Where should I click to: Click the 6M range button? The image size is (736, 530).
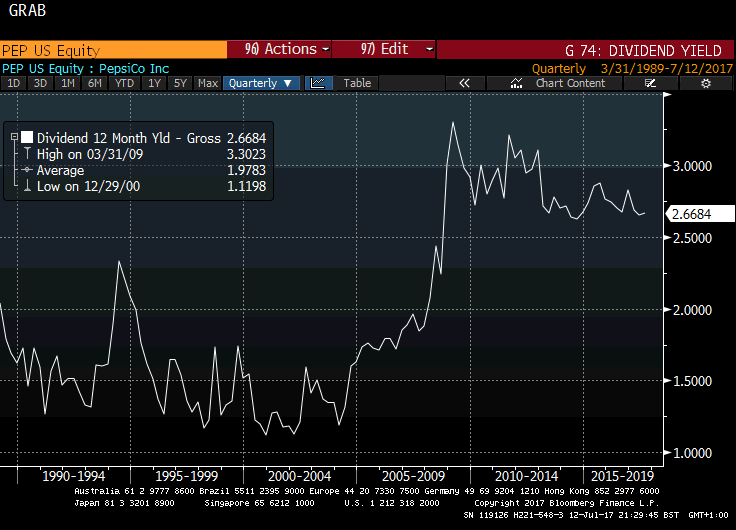[x=95, y=84]
